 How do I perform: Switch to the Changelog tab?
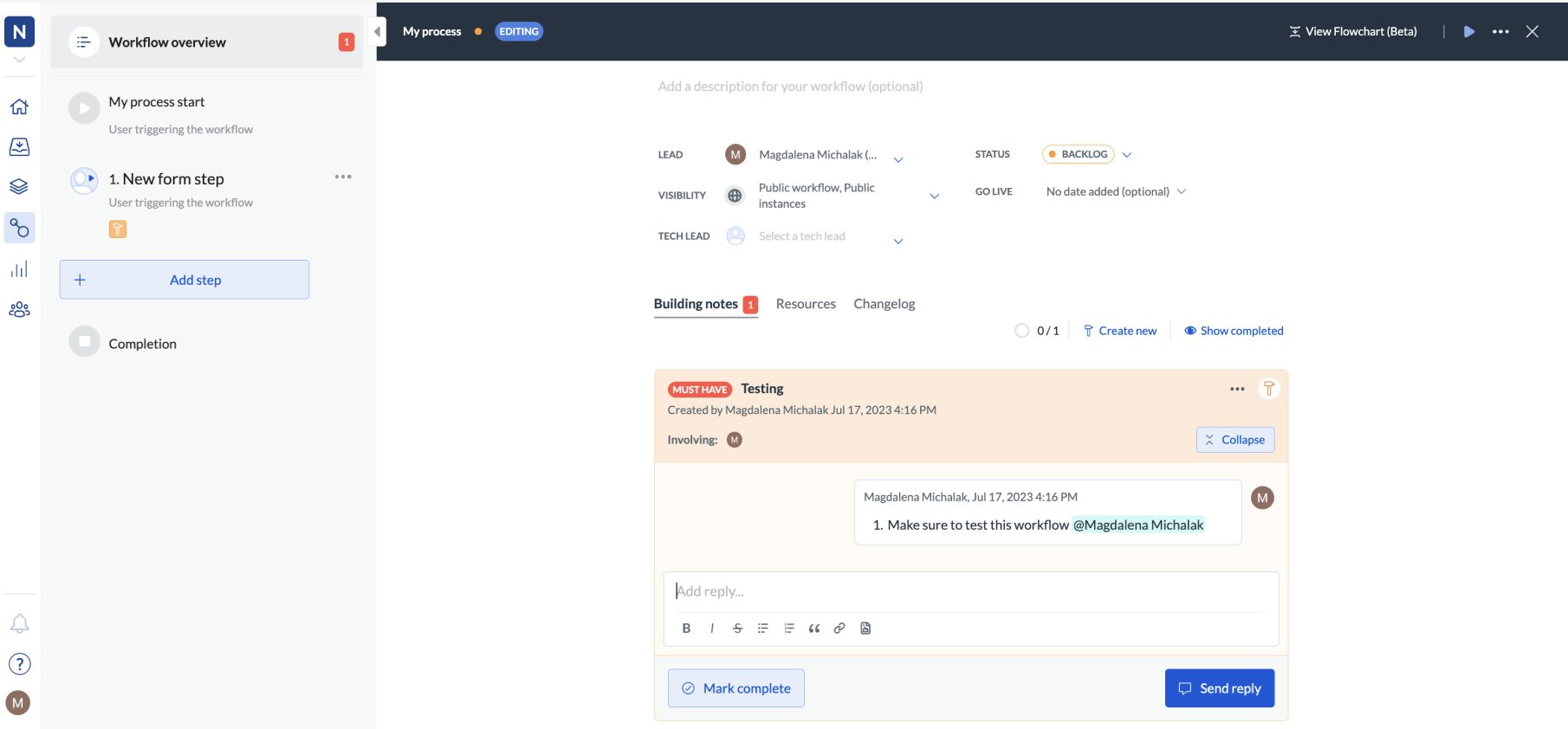tap(884, 304)
